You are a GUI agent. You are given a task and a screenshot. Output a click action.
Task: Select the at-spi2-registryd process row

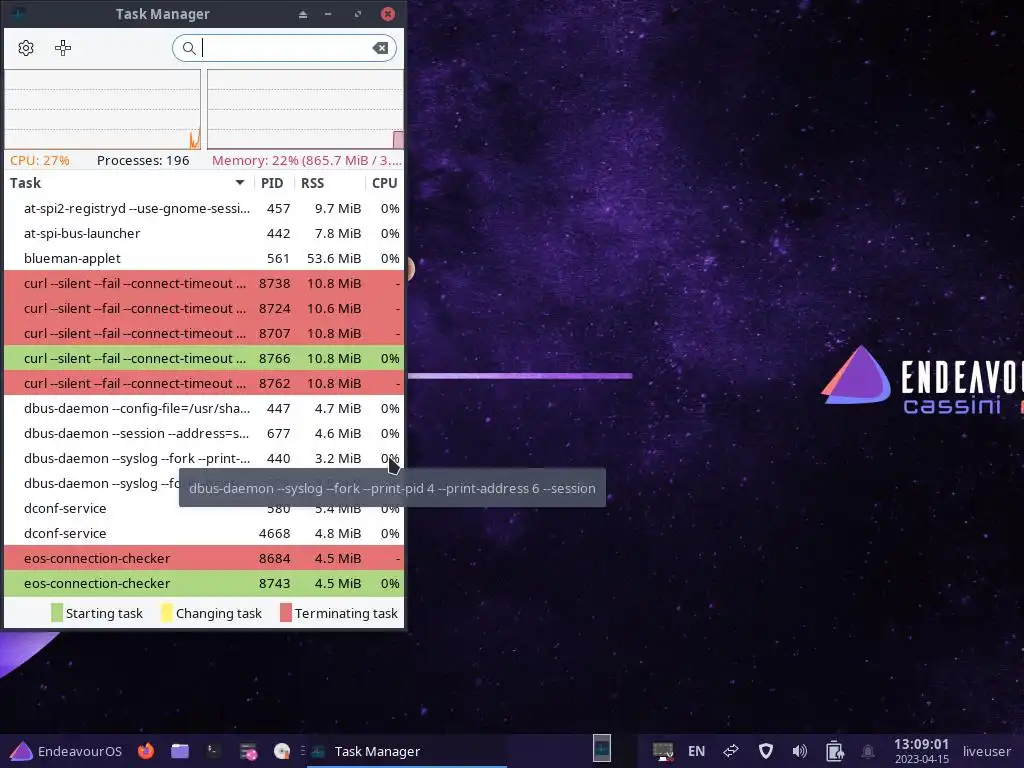204,208
